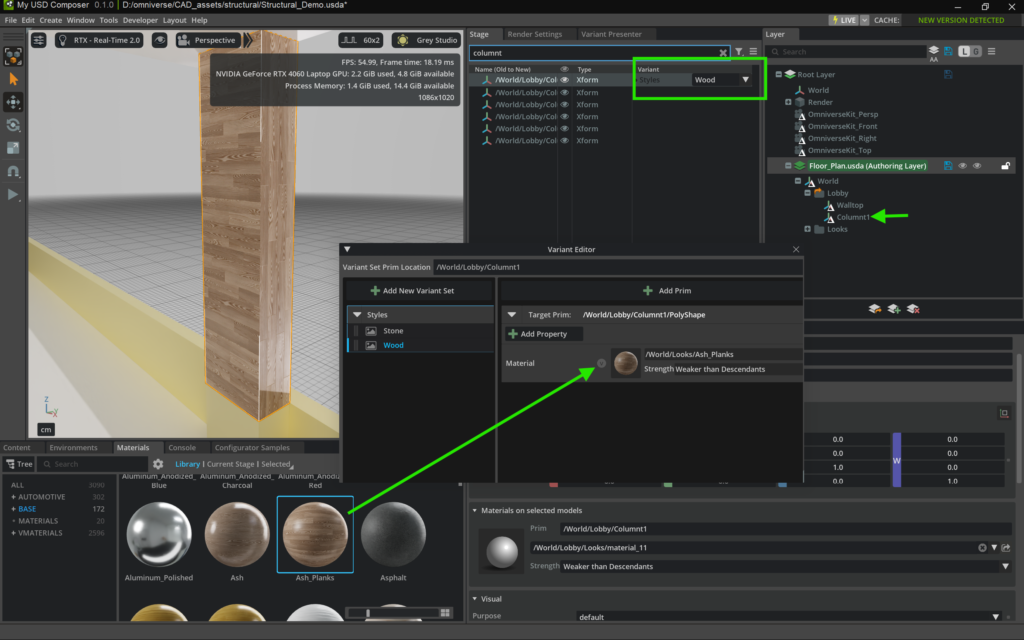Image resolution: width=1024 pixels, height=640 pixels.
Task: Open viewport settings sliders icon
Action: pos(39,40)
